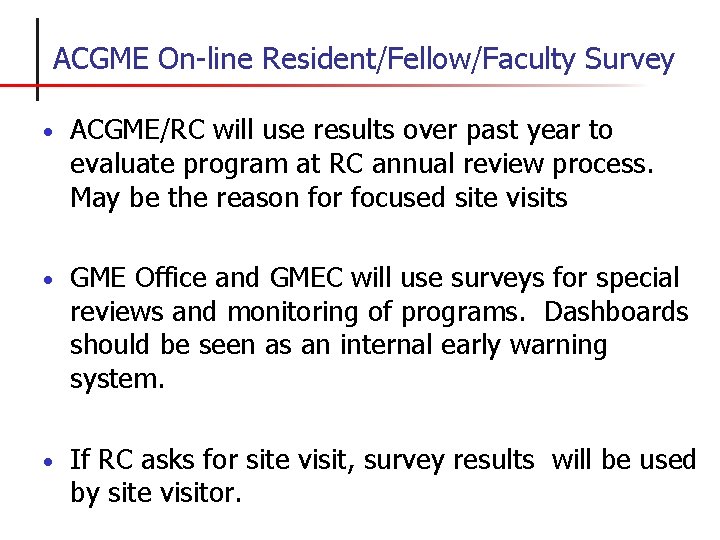
Task: Select the third blue bullet point marker
Action: (x=48, y=461)
